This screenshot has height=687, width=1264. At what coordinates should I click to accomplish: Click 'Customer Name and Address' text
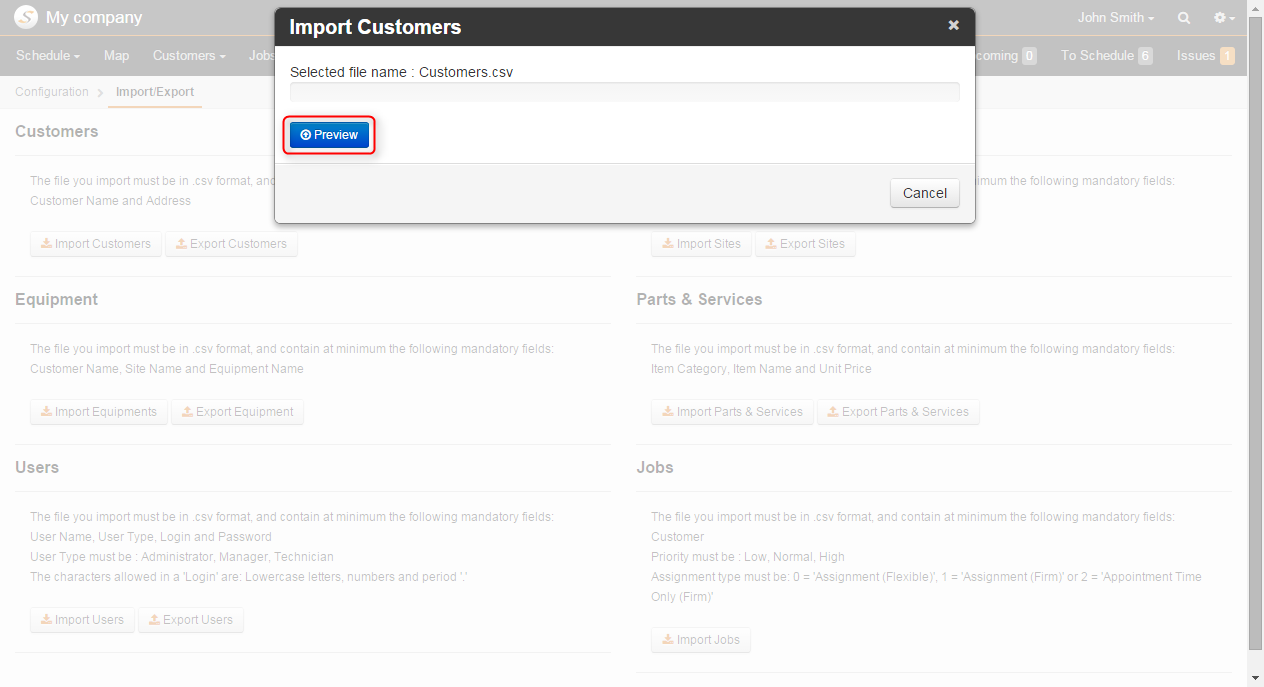(110, 201)
